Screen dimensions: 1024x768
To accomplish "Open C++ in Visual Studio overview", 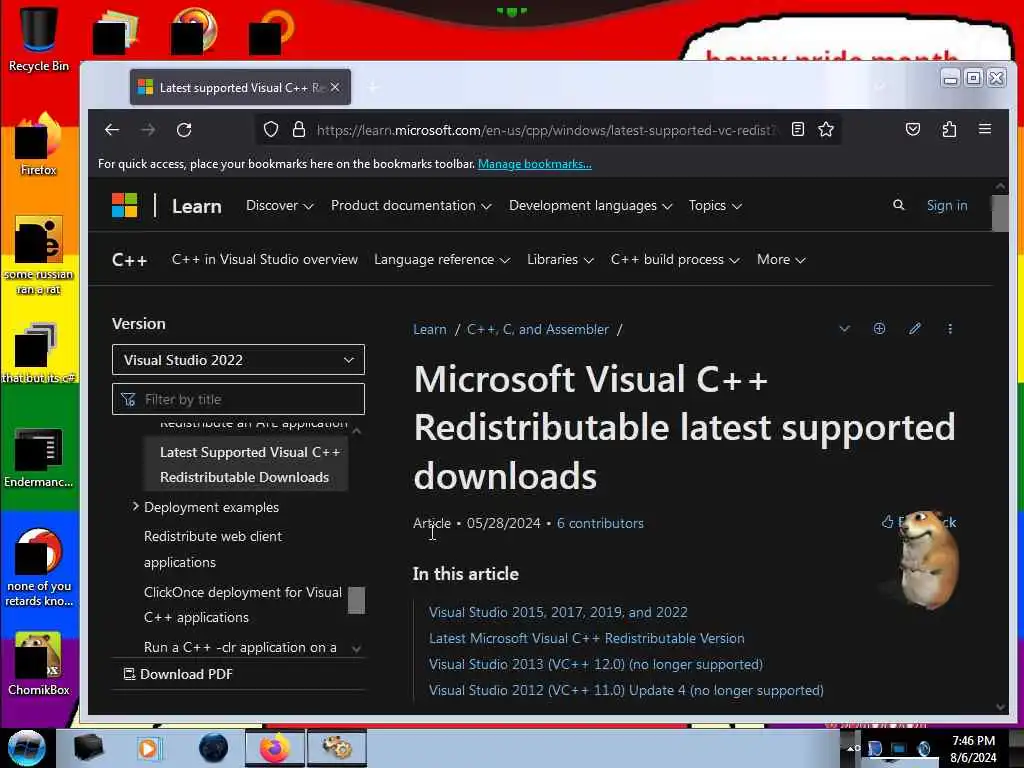I will point(264,259).
